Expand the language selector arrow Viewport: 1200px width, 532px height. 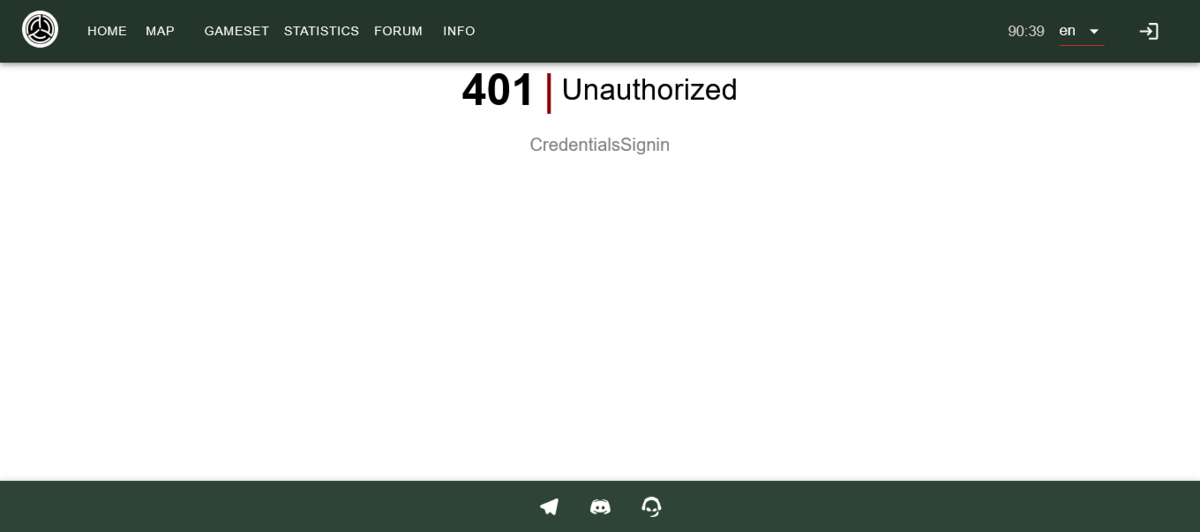[1094, 32]
